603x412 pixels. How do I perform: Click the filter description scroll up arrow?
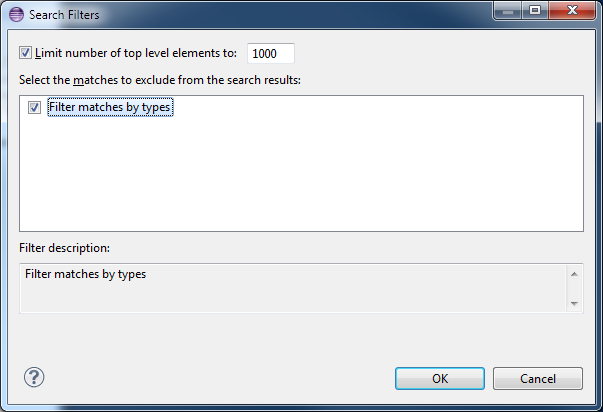tap(574, 274)
